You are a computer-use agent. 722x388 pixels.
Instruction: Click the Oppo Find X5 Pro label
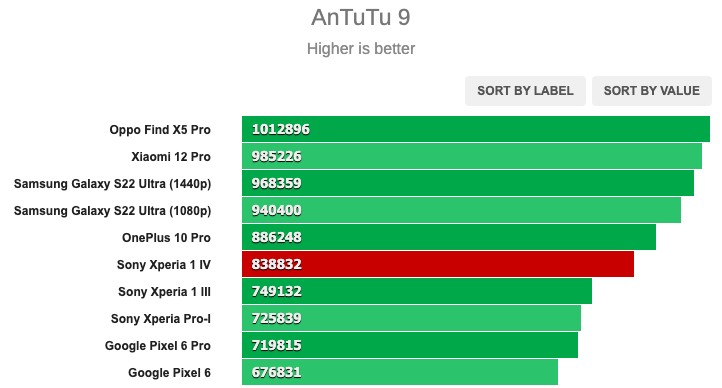tap(160, 130)
